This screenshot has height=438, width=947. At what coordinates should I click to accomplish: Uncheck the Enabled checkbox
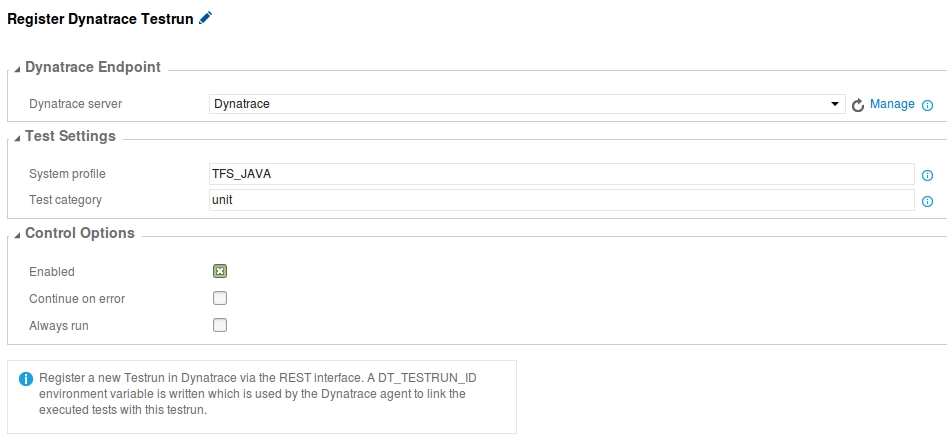coord(220,271)
